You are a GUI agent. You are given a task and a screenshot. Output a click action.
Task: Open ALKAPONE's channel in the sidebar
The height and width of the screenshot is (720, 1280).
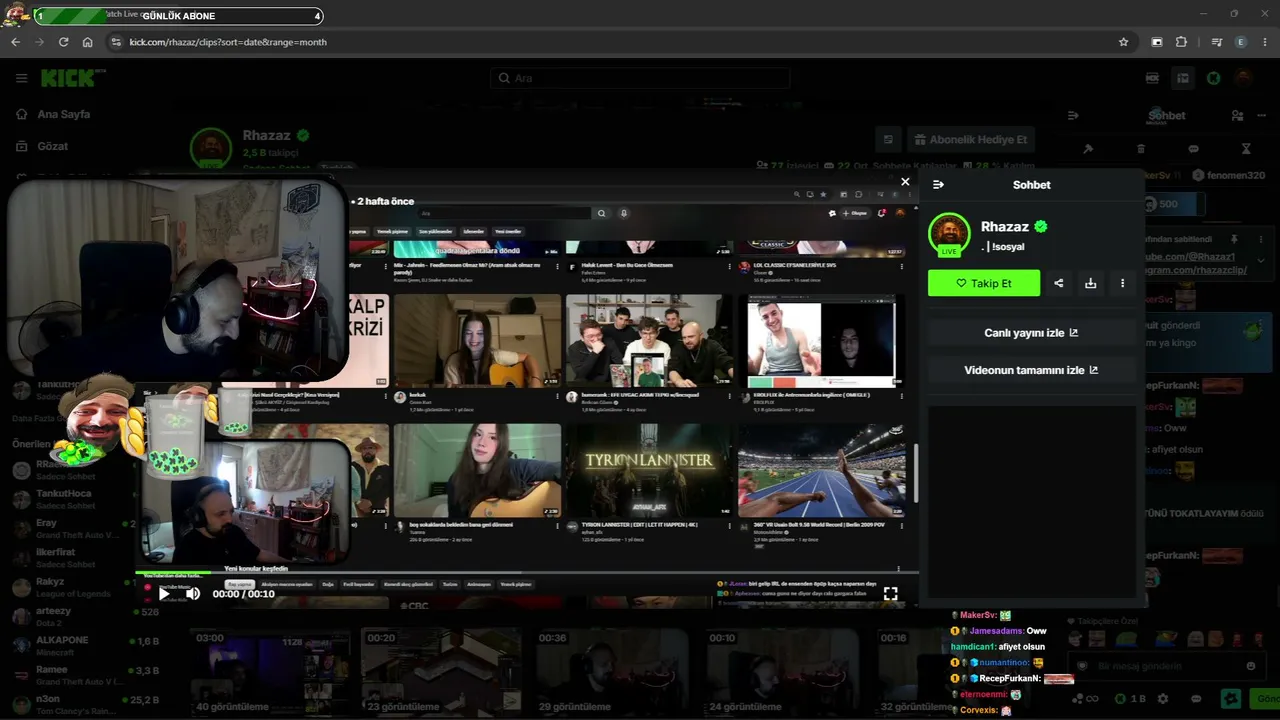tap(85, 646)
